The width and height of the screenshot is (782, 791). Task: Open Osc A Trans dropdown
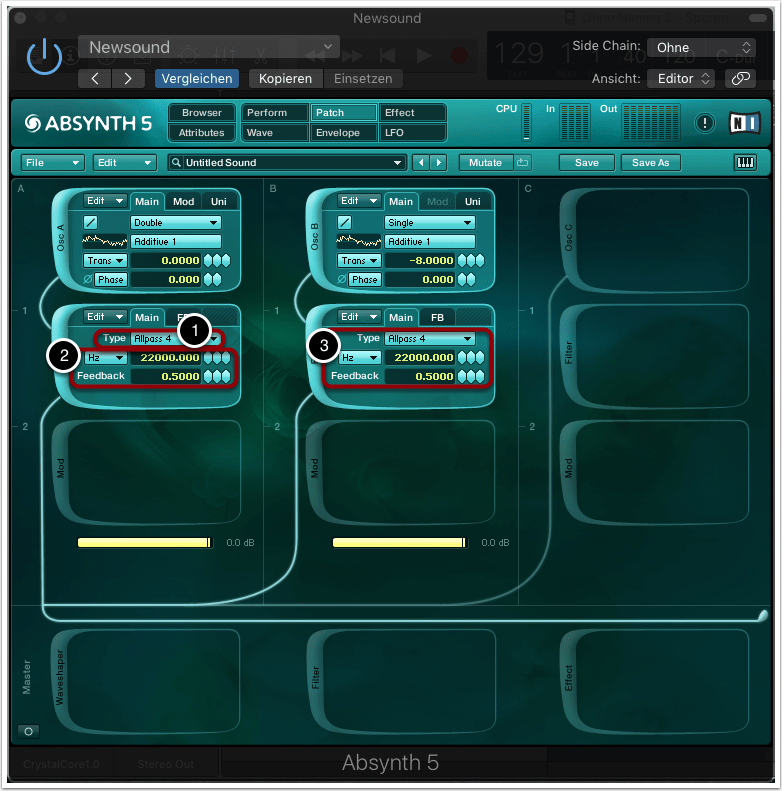105,260
